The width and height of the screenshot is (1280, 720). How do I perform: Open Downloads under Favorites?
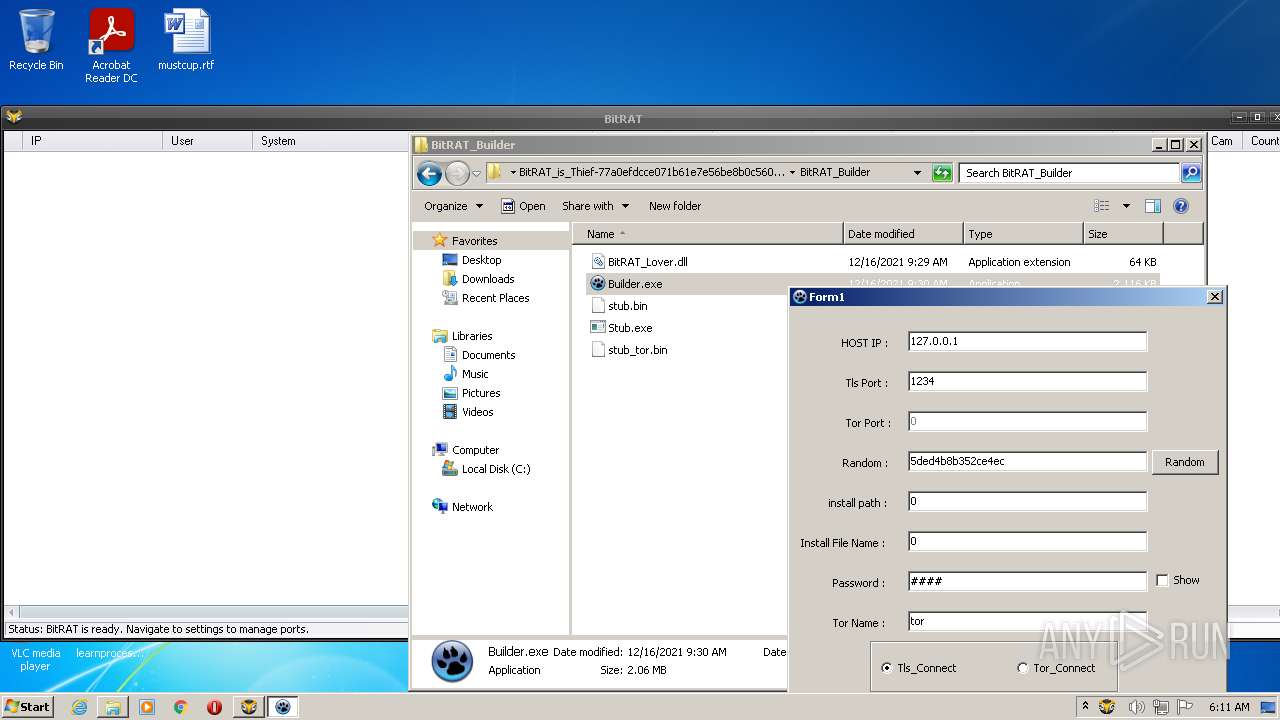[x=488, y=279]
